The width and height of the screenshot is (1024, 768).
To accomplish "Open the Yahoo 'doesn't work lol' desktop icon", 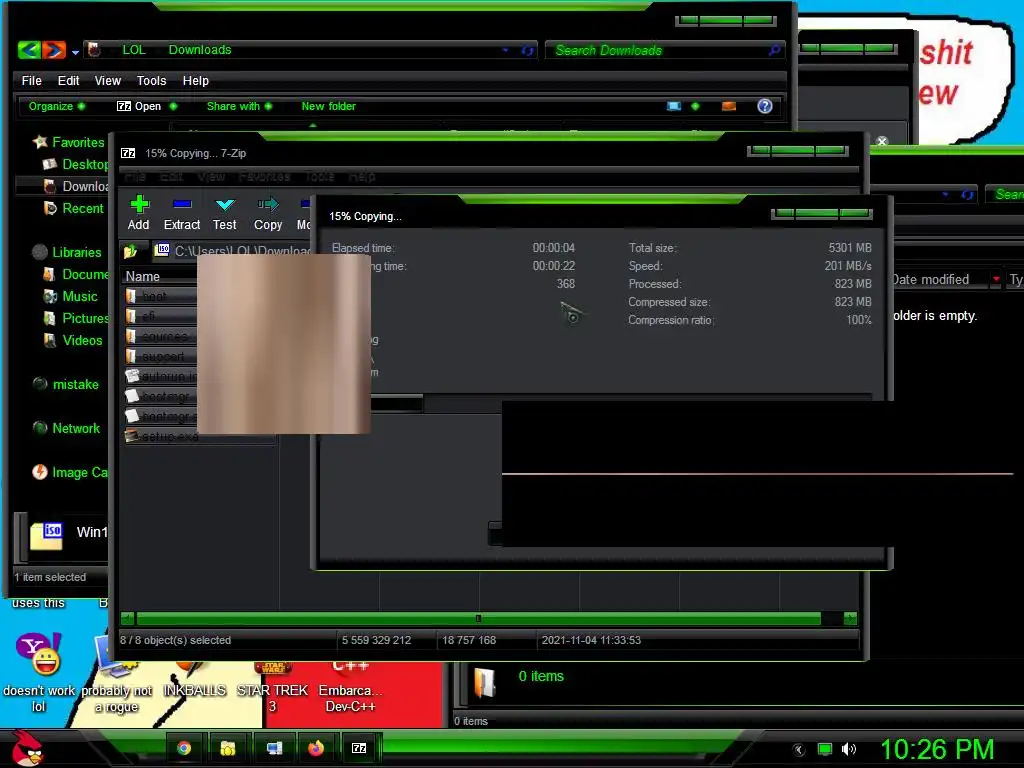I will [x=39, y=673].
